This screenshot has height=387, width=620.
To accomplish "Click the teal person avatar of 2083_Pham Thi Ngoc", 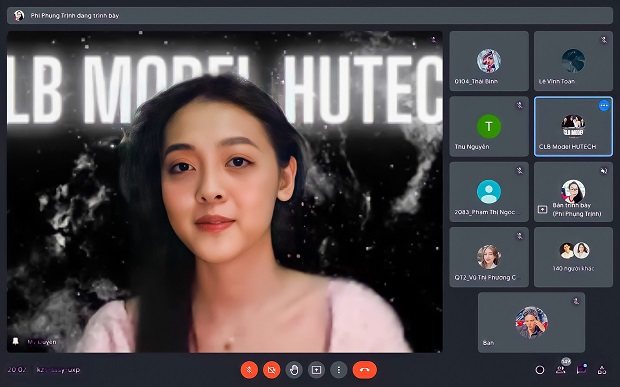I will 489,192.
